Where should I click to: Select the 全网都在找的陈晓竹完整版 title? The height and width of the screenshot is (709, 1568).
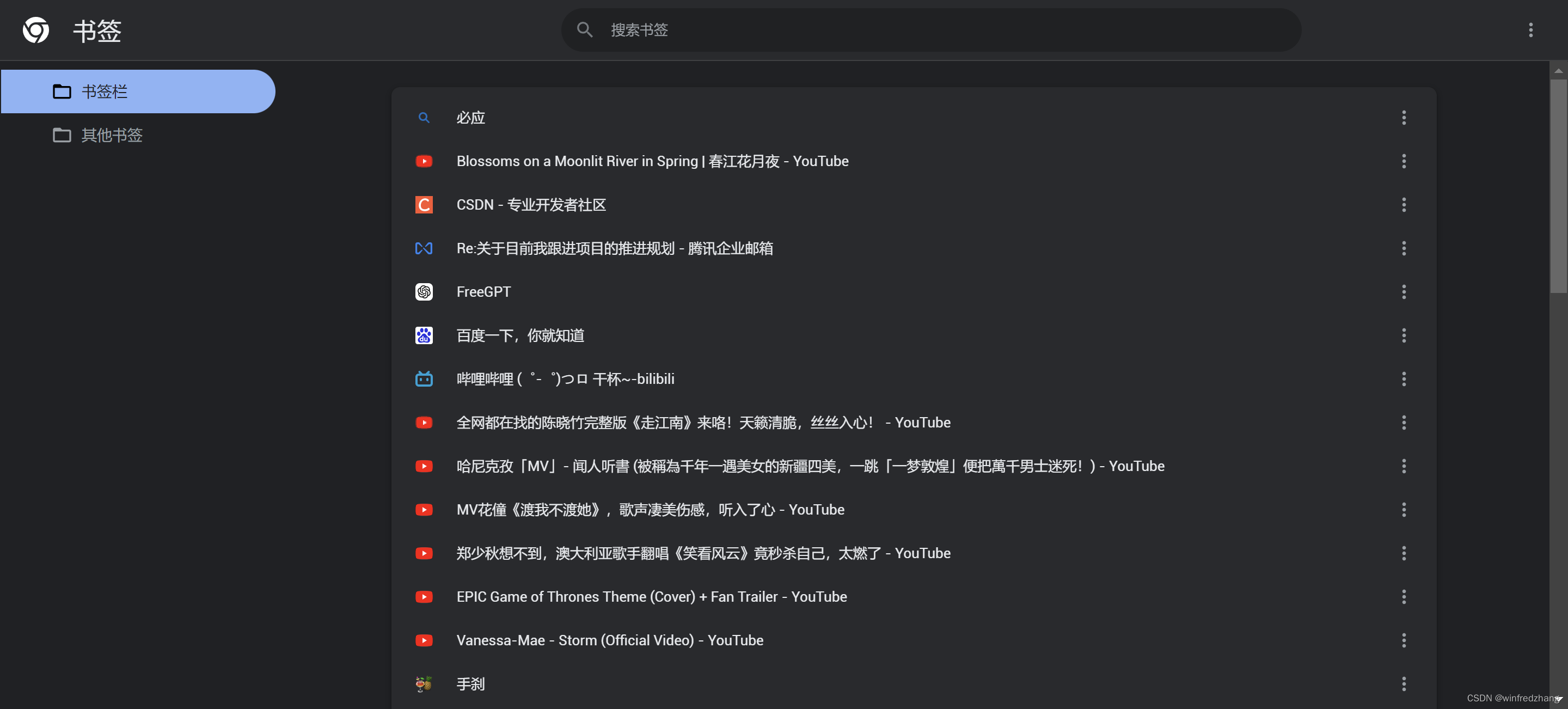[x=703, y=423]
